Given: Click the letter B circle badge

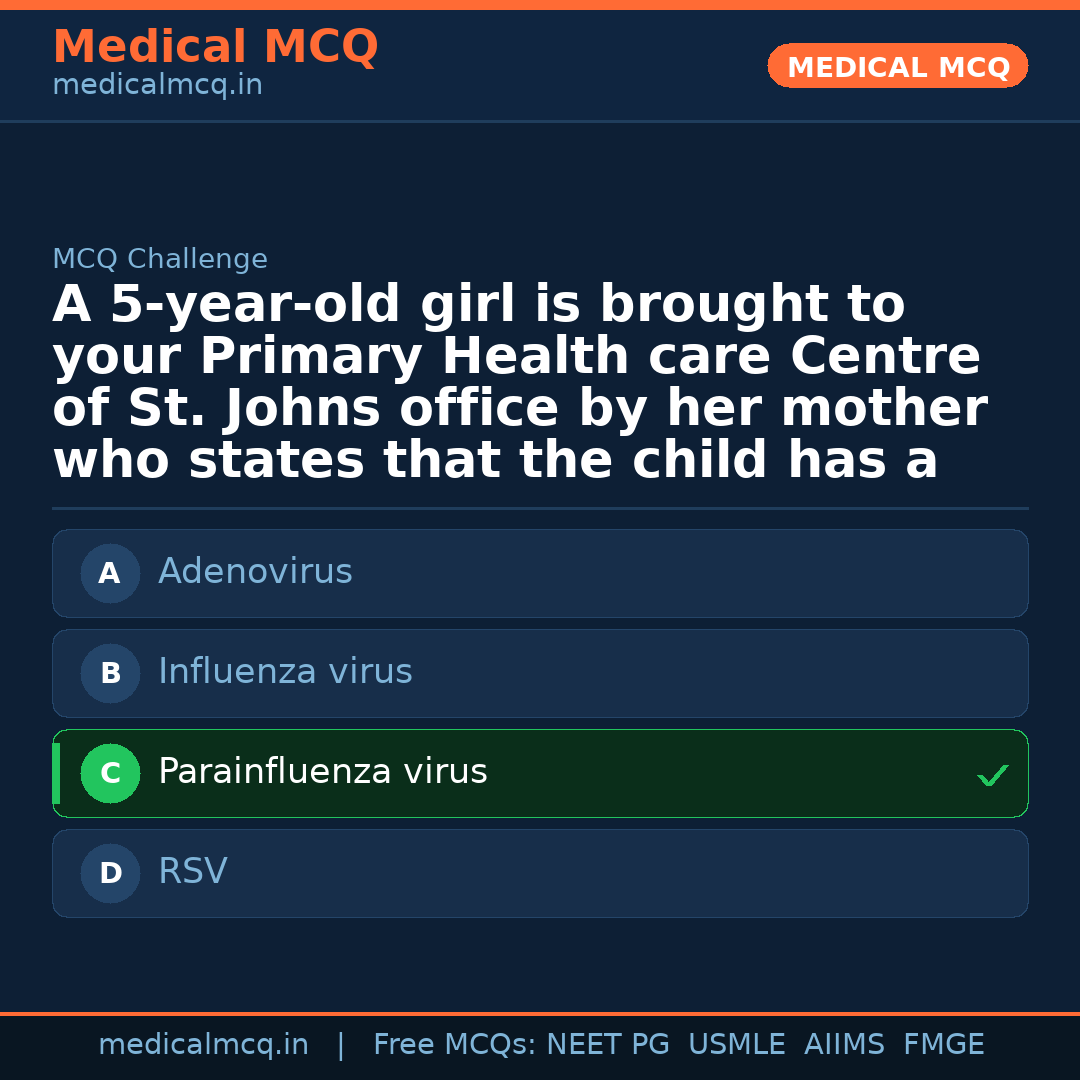Looking at the screenshot, I should [110, 673].
